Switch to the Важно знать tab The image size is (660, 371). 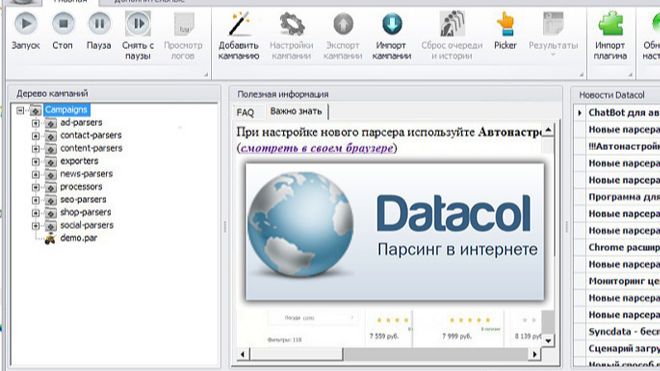coord(296,111)
